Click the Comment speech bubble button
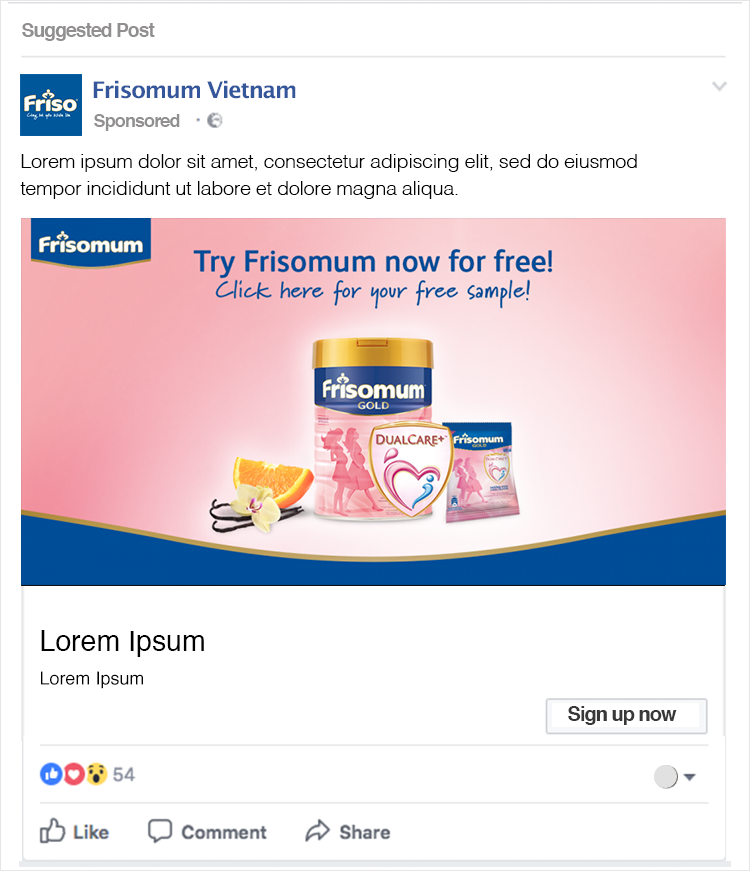The width and height of the screenshot is (750, 871). click(x=207, y=832)
